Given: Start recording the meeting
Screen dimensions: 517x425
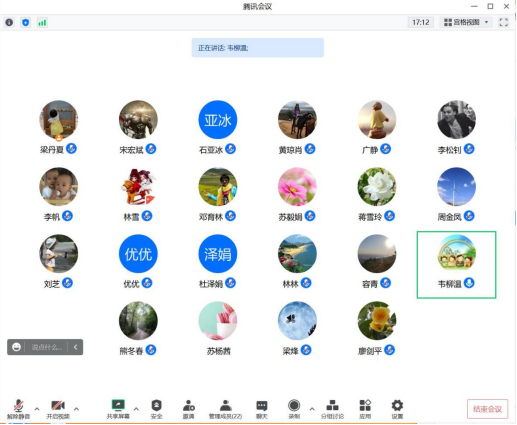Looking at the screenshot, I should [294, 409].
